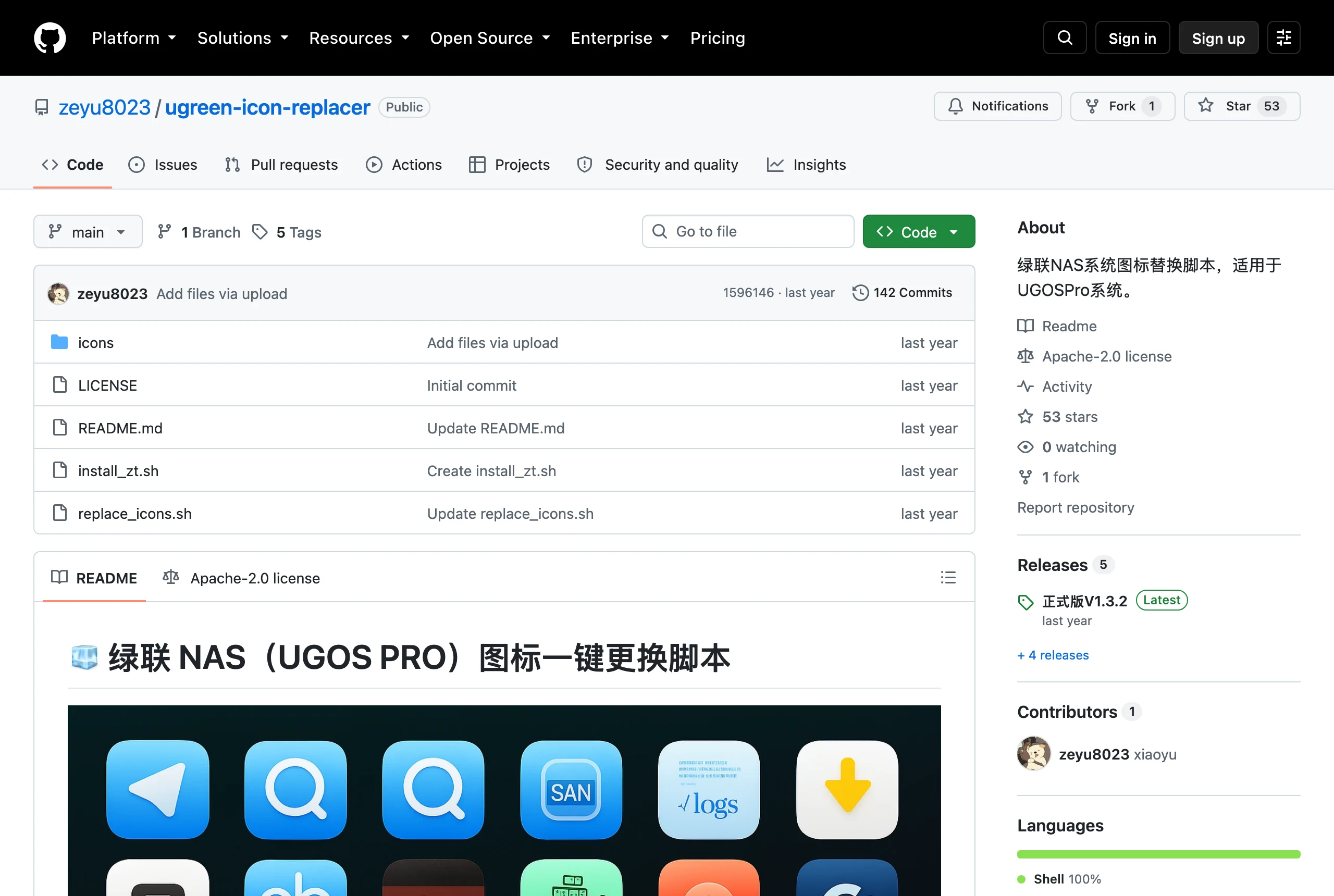
Task: Click the Sign in button
Action: point(1132,38)
